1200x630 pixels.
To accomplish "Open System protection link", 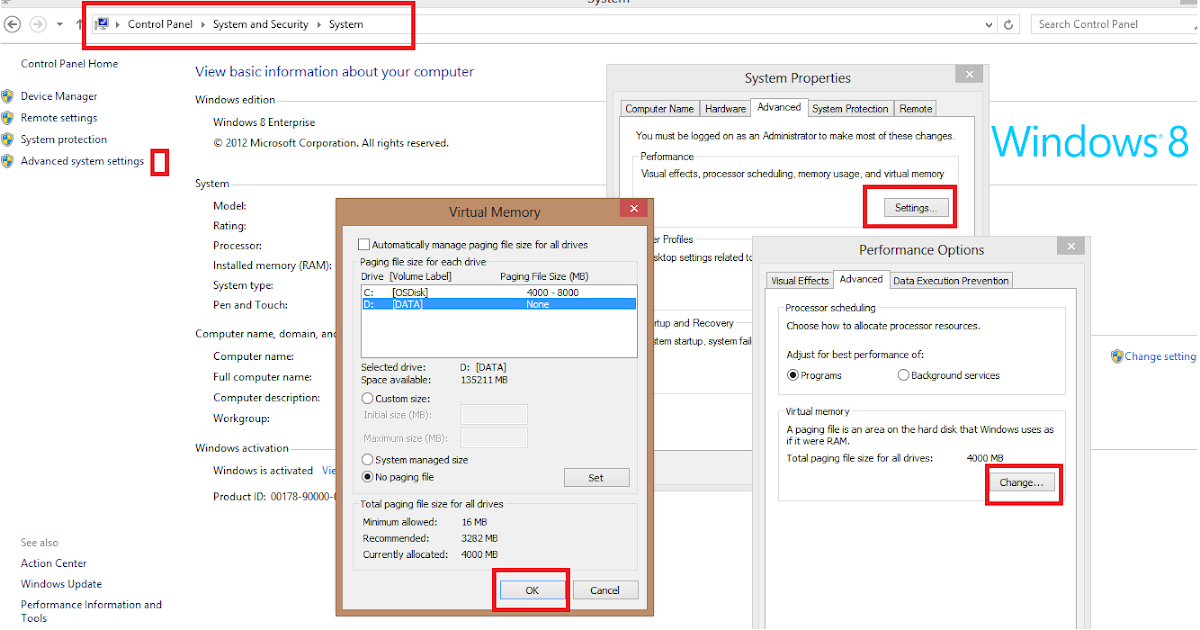I will click(64, 140).
